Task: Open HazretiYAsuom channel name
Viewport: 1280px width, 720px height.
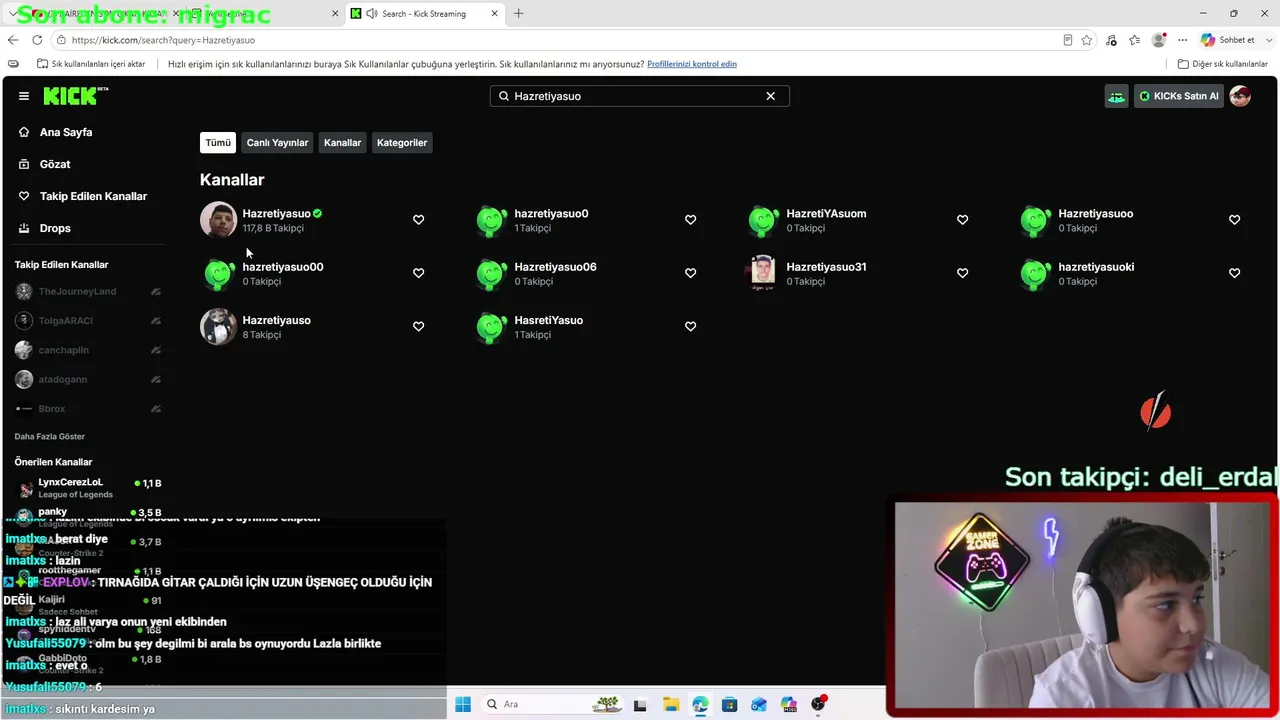Action: (x=826, y=214)
